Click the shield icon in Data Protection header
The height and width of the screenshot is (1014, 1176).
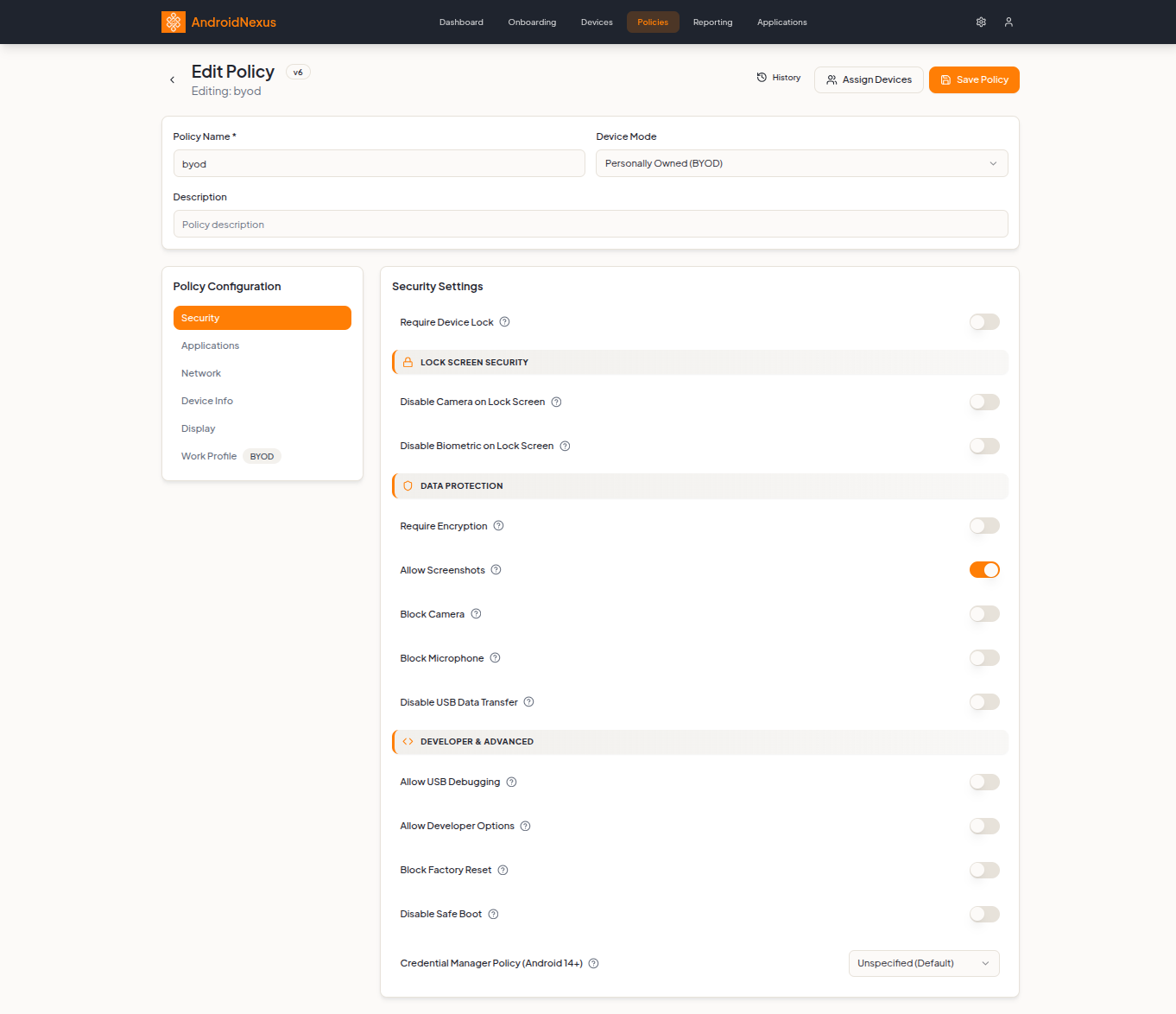point(408,485)
